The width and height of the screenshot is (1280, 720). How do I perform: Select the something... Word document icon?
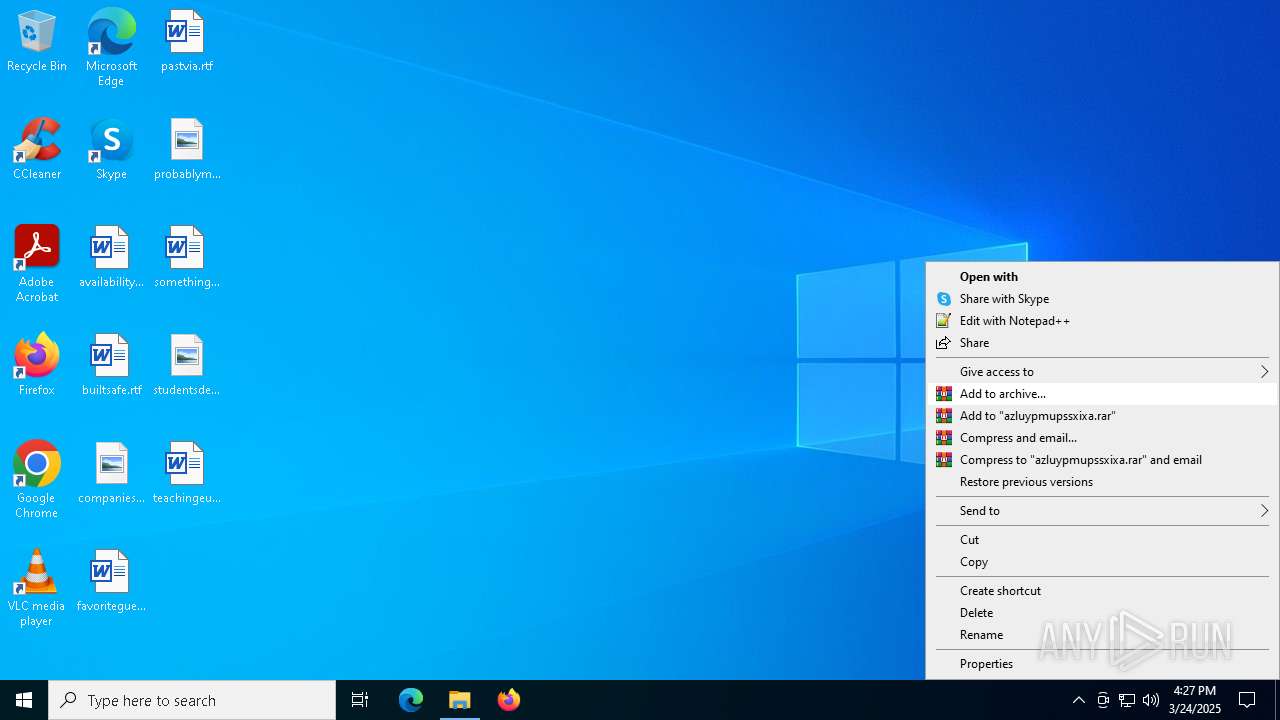click(x=186, y=258)
